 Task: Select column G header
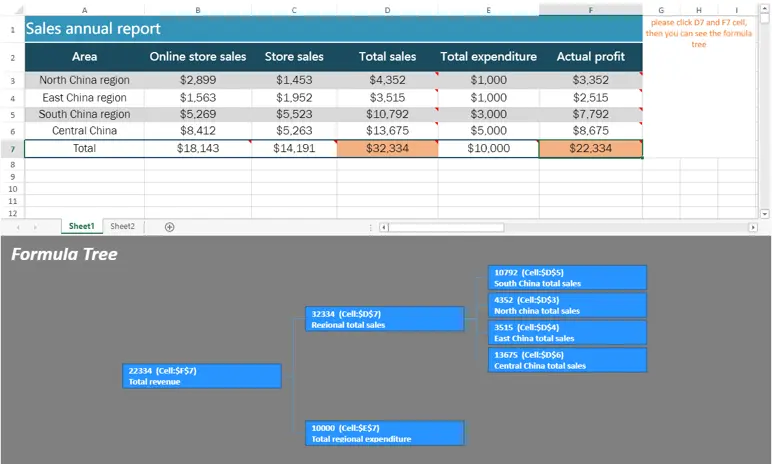pos(661,10)
